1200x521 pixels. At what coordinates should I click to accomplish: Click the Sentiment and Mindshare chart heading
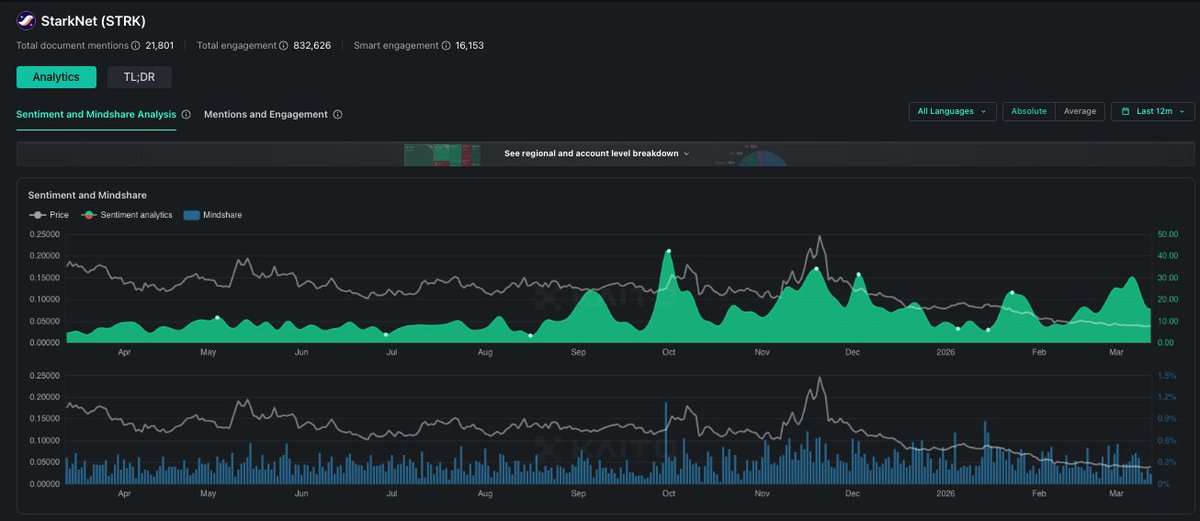87,195
